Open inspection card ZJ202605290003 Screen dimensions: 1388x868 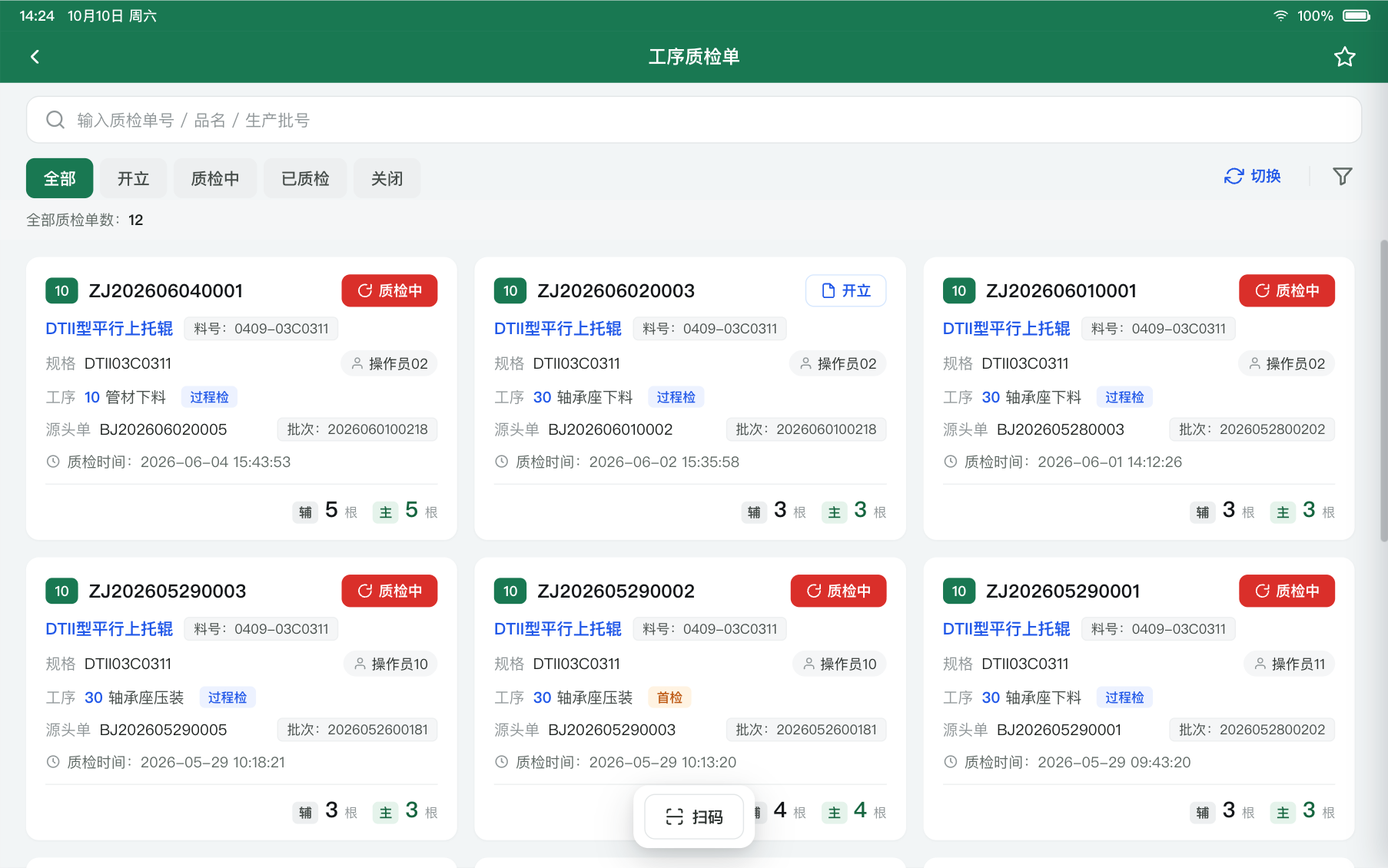pyautogui.click(x=241, y=698)
